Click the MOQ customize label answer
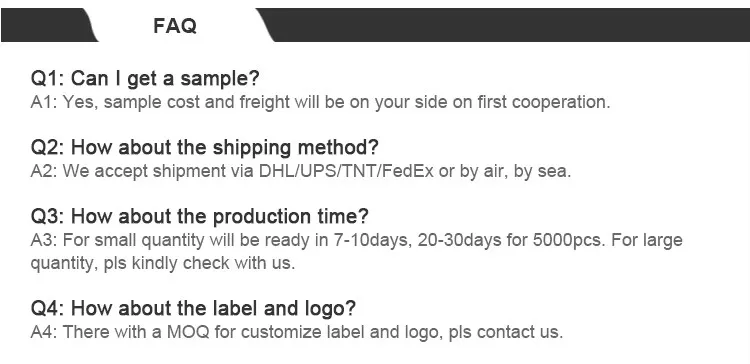This screenshot has height=364, width=750. pyautogui.click(x=297, y=332)
